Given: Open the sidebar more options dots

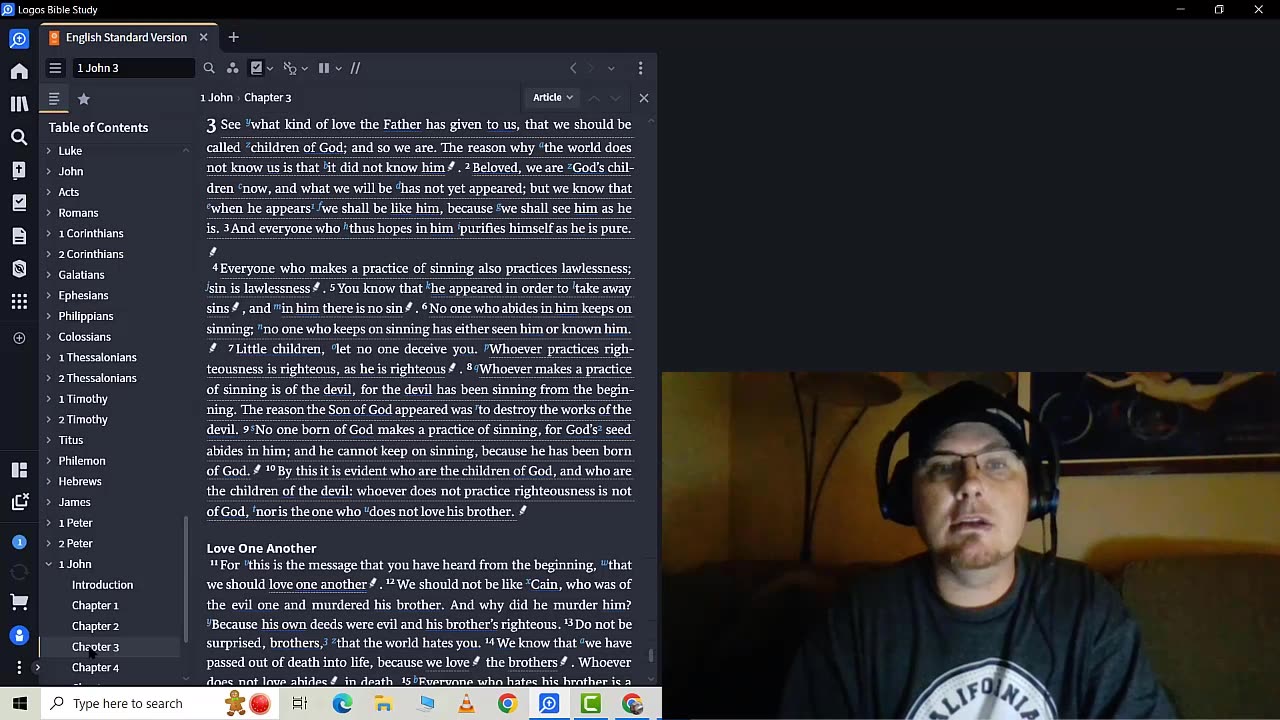Looking at the screenshot, I should pyautogui.click(x=19, y=667).
